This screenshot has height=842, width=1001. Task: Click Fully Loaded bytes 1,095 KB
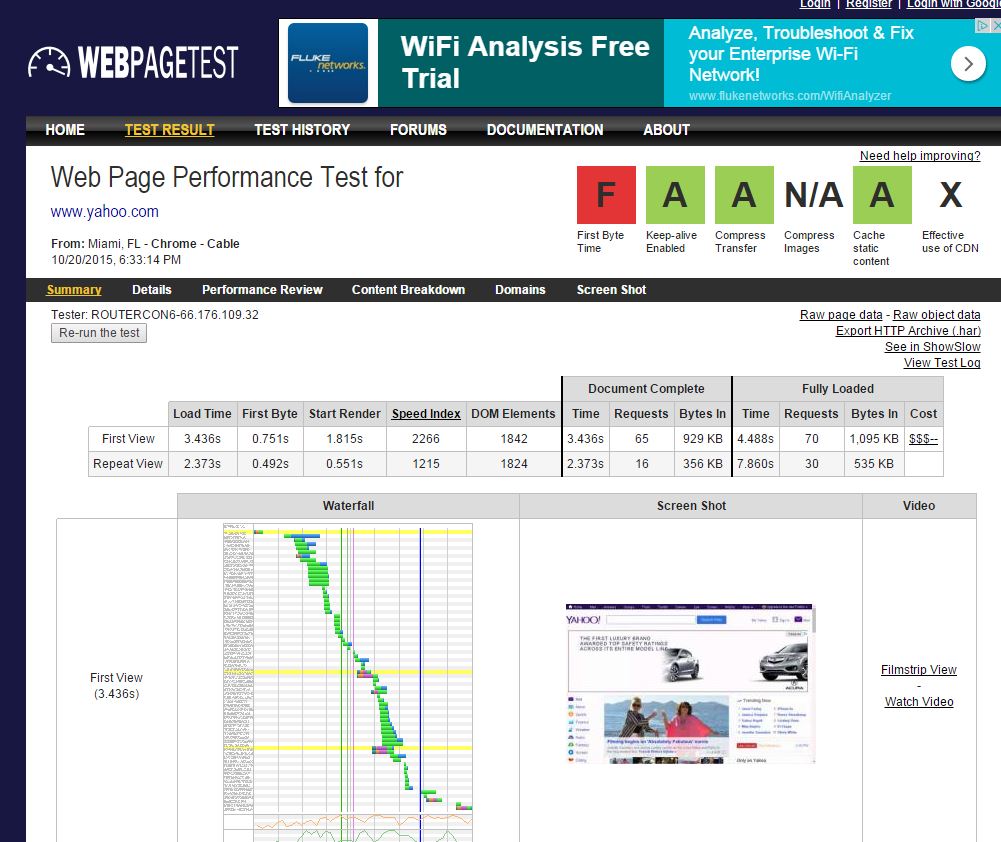pyautogui.click(x=874, y=439)
